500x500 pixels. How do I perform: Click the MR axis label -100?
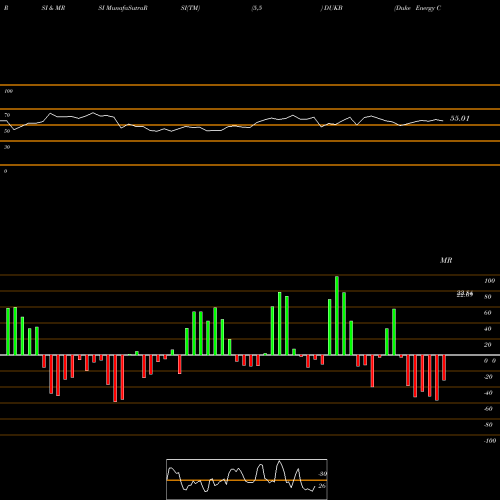[489, 441]
